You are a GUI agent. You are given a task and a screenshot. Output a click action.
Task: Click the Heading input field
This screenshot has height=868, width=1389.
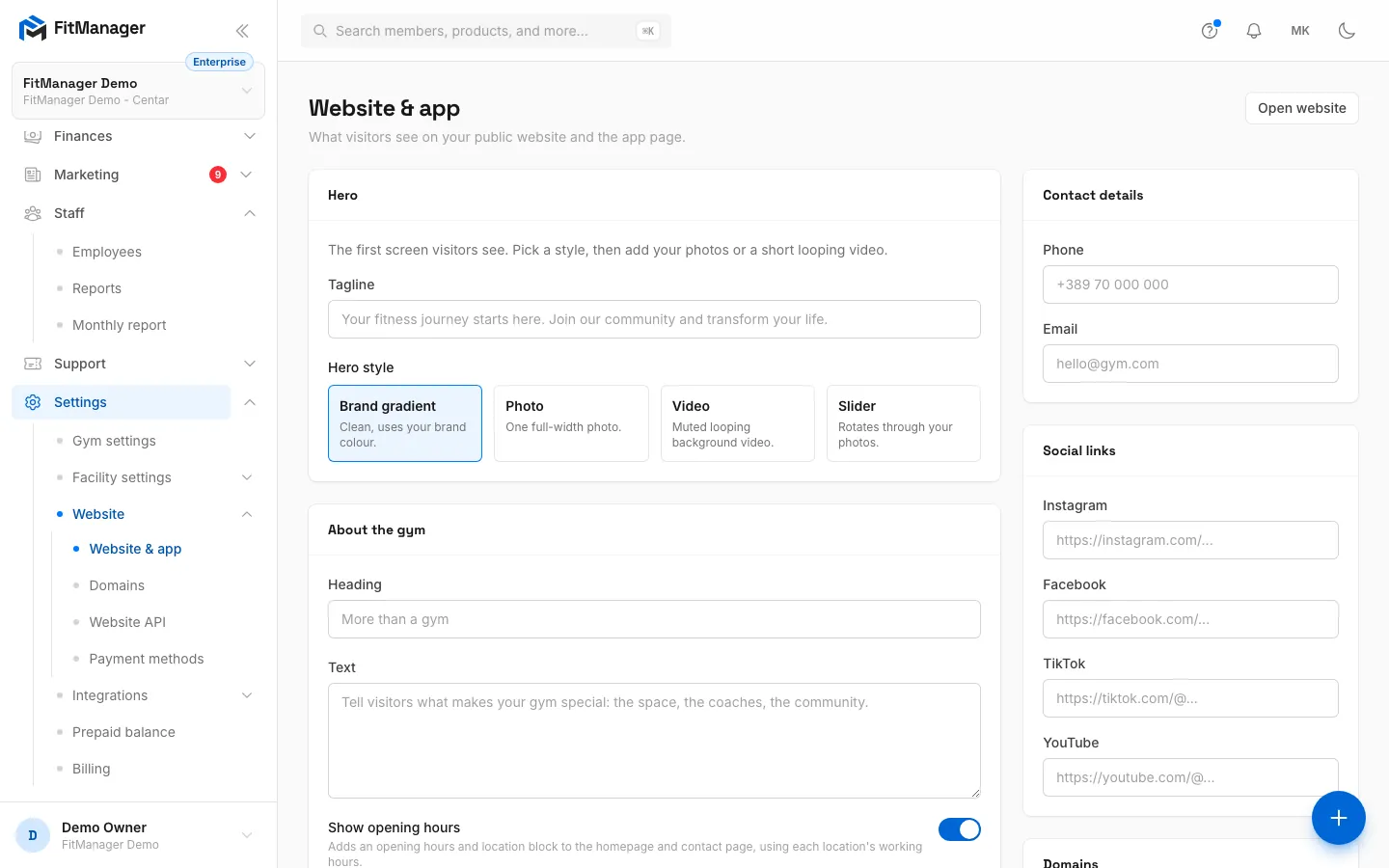[x=654, y=619]
